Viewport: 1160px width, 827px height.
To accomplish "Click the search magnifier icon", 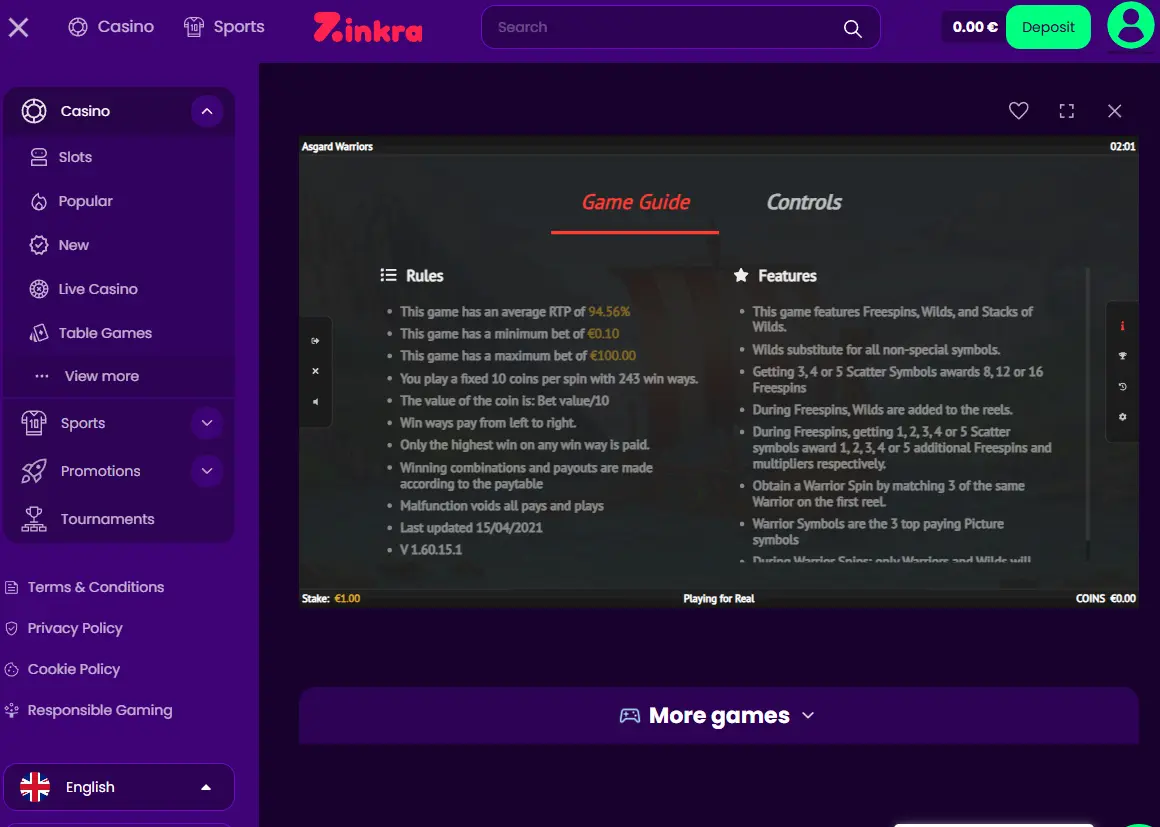I will point(852,28).
